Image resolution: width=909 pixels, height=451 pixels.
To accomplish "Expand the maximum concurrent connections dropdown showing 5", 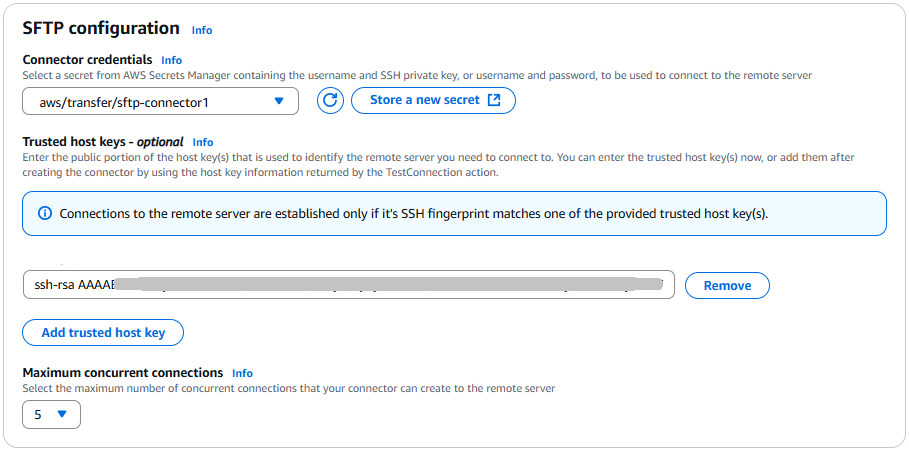I will pos(51,414).
